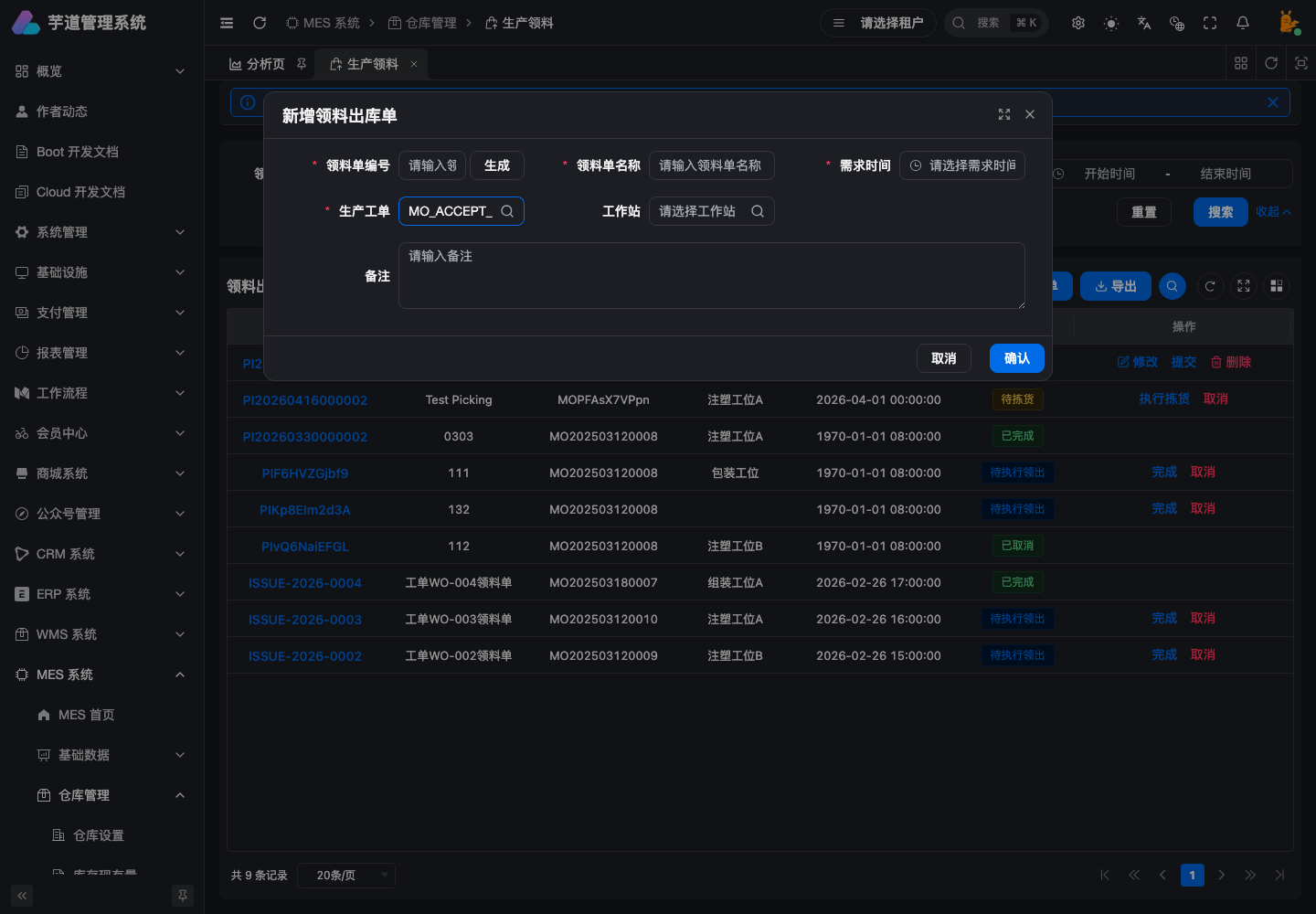1316x914 pixels.
Task: Open the settings gear icon
Action: tap(1078, 23)
